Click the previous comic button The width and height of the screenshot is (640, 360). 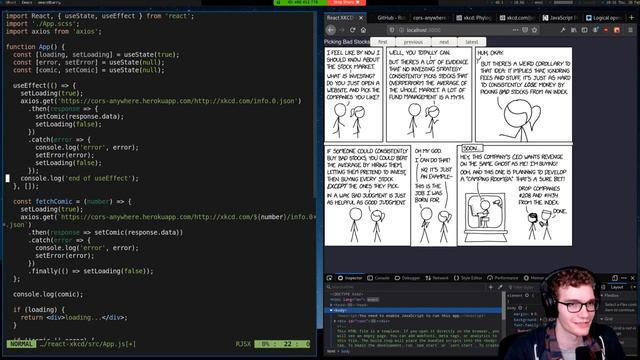point(413,42)
